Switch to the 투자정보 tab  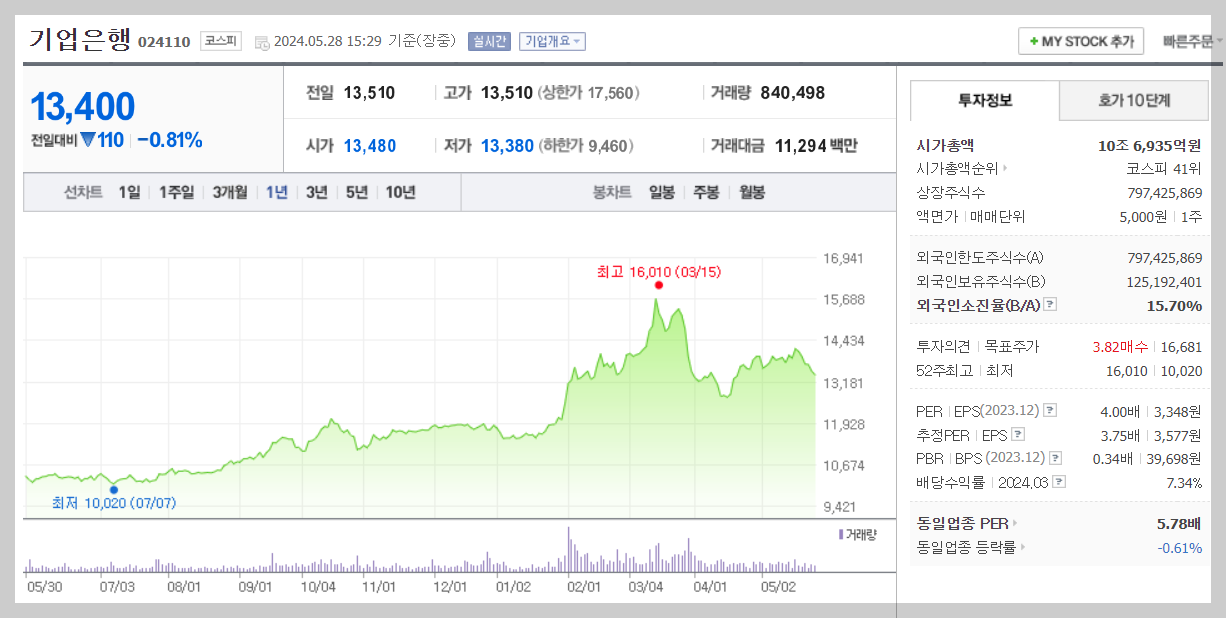click(984, 100)
